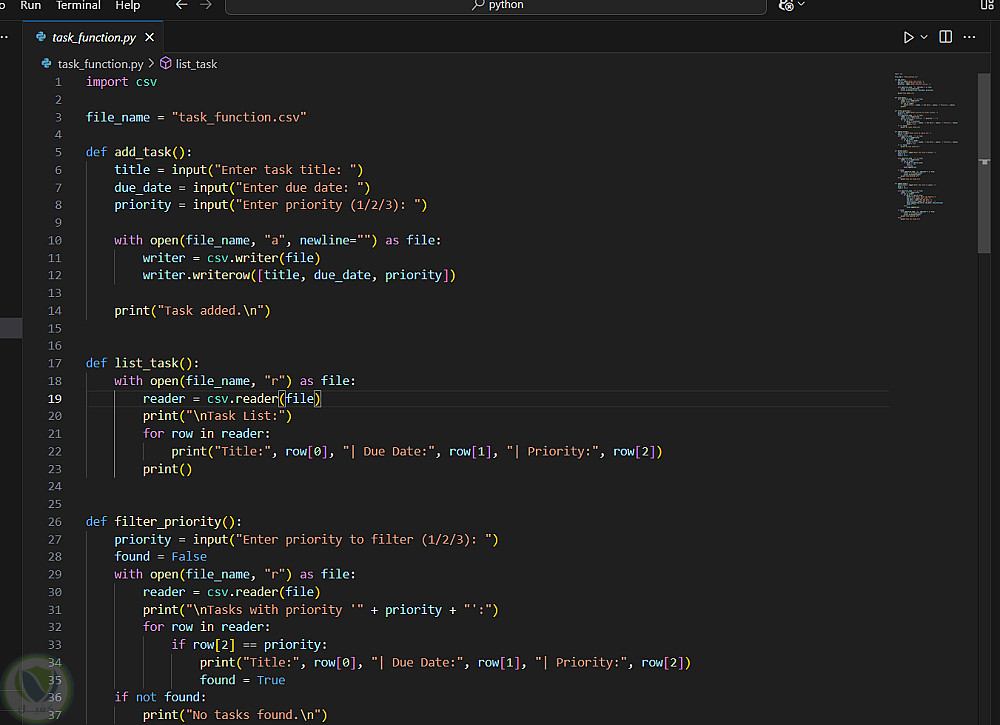Run the Python file with play button

[908, 37]
